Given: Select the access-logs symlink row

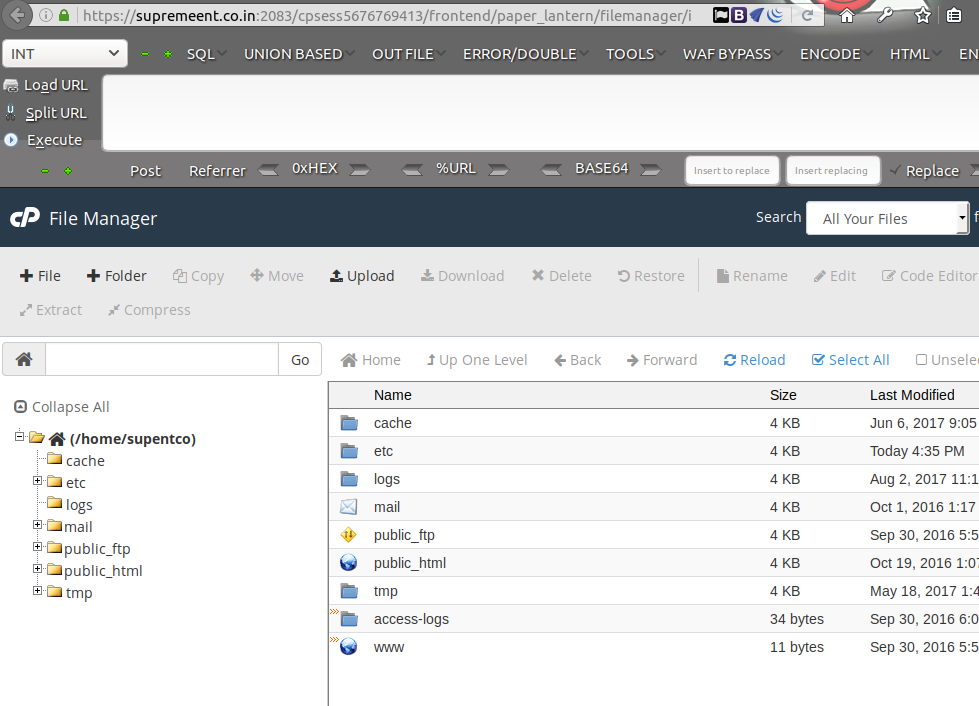Looking at the screenshot, I should click(653, 619).
